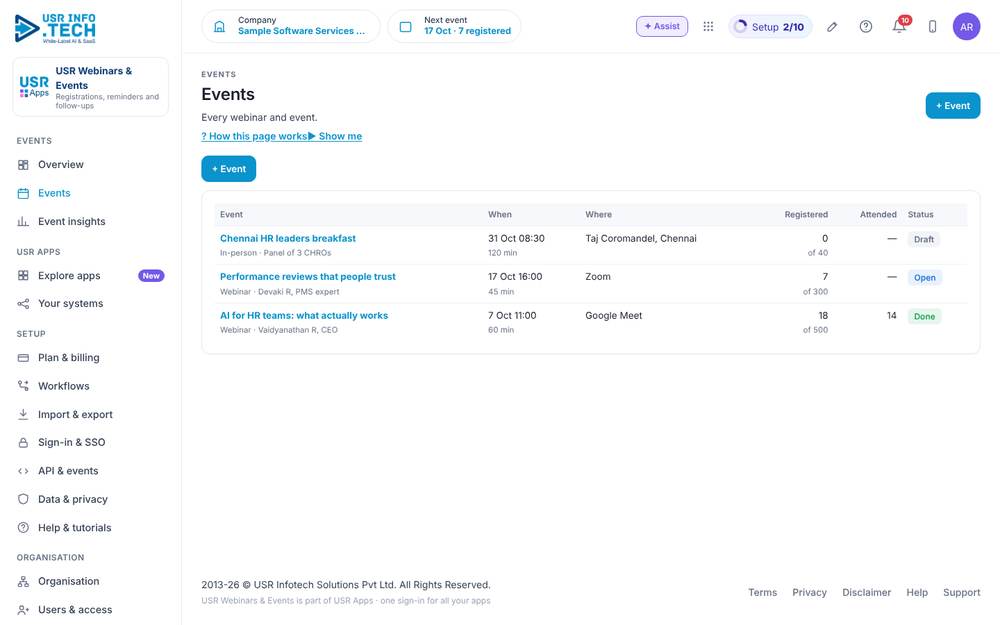Click the Import & export download icon
The height and width of the screenshot is (625, 1000).
coord(23,415)
